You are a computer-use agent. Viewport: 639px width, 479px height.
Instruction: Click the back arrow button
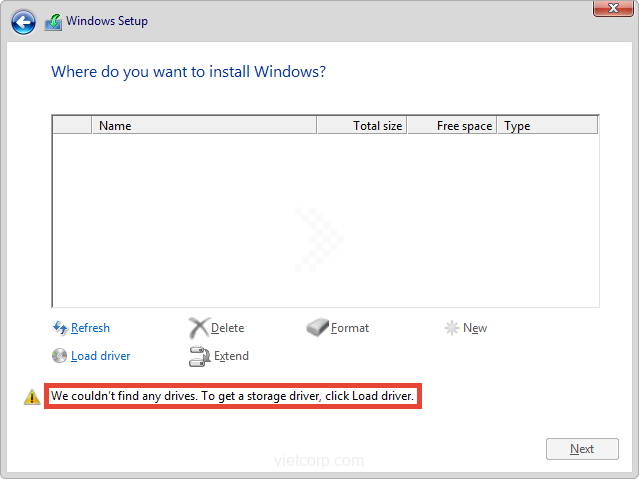pos(24,21)
